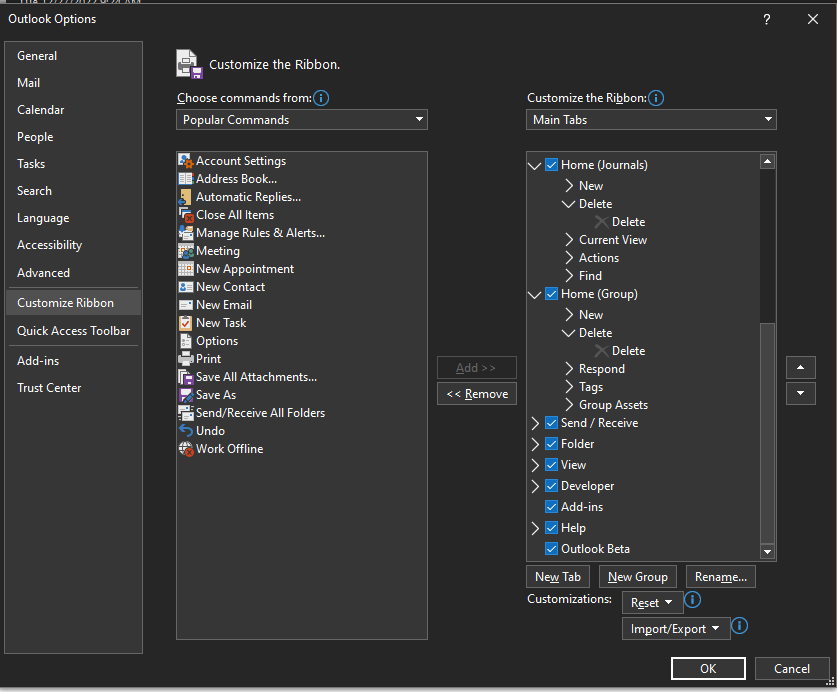
Task: Select the Address Book command
Action: point(234,178)
